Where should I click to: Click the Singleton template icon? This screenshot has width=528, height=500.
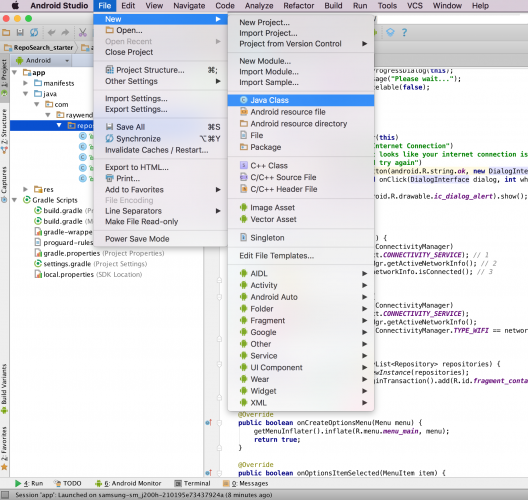244,237
